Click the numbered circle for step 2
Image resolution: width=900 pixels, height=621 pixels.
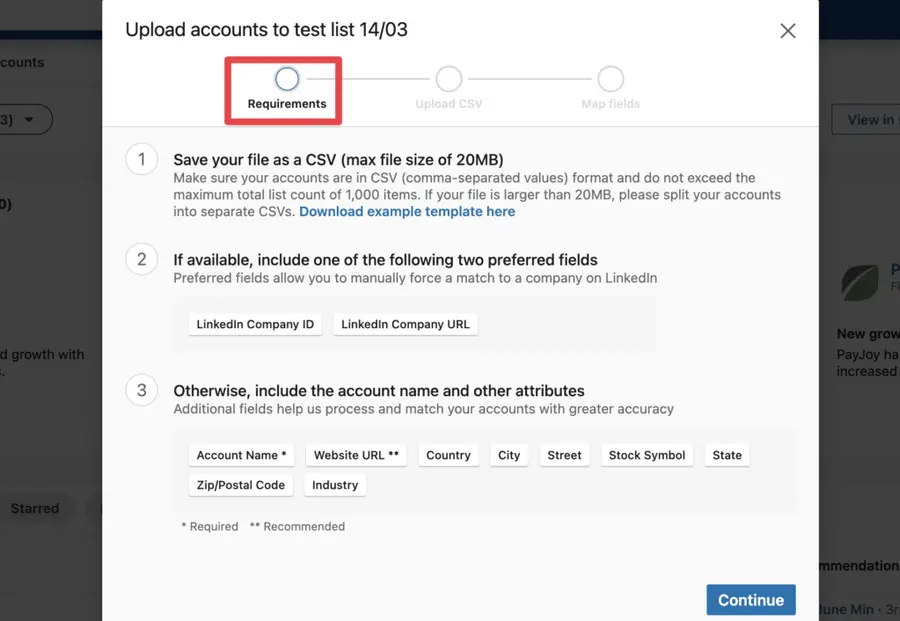[x=141, y=259]
